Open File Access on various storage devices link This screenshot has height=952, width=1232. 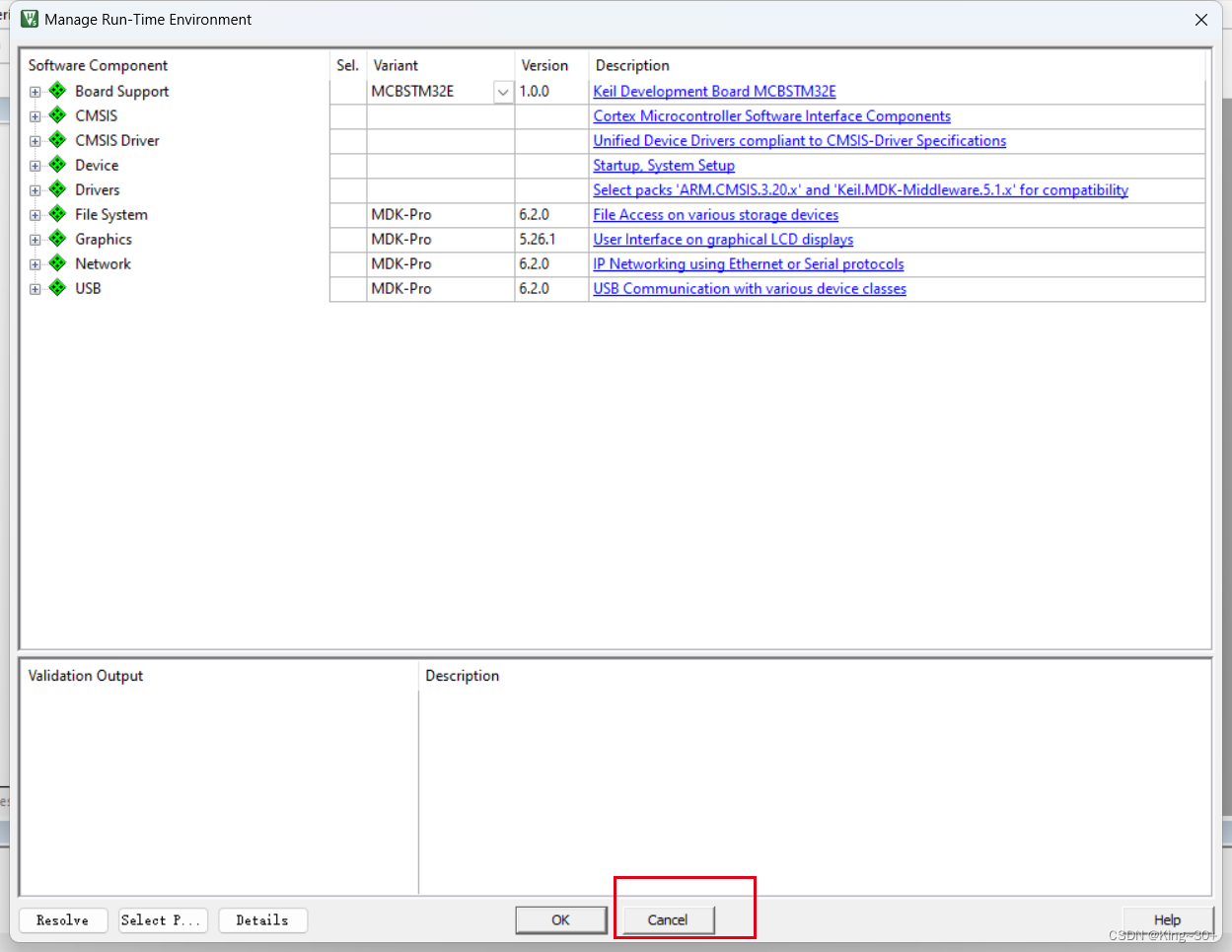[715, 214]
